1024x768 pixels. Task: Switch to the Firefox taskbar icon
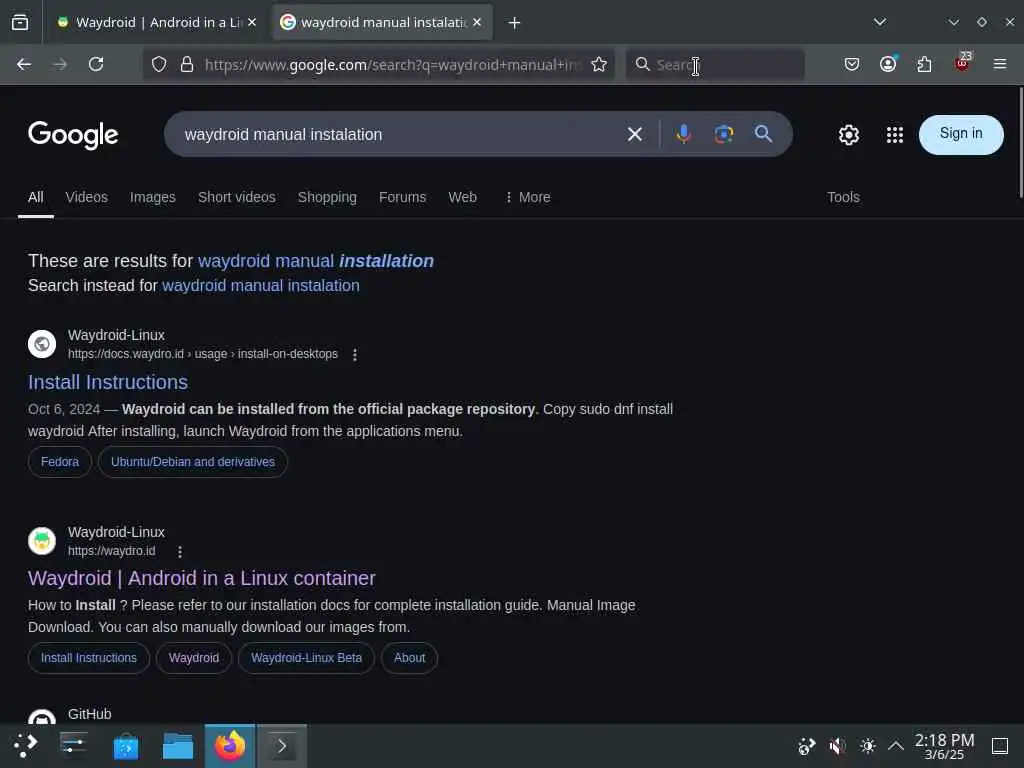coord(230,746)
